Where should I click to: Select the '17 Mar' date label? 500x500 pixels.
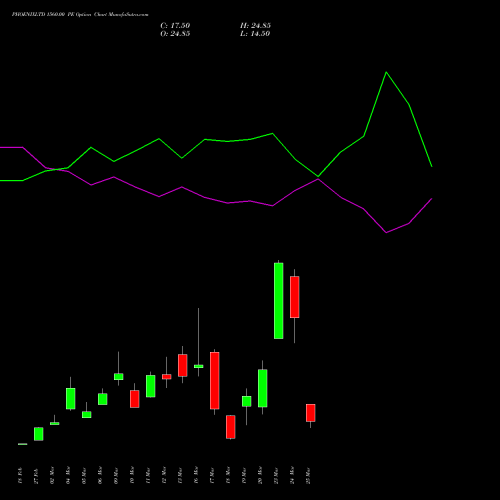pyautogui.click(x=212, y=476)
